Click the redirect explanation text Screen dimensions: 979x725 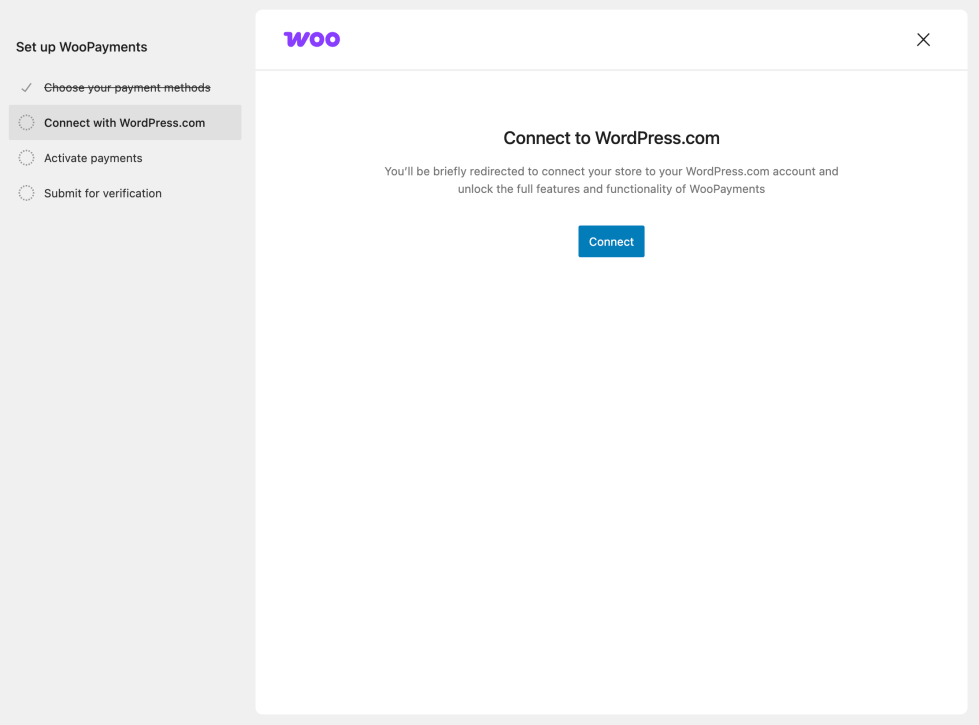(x=611, y=180)
